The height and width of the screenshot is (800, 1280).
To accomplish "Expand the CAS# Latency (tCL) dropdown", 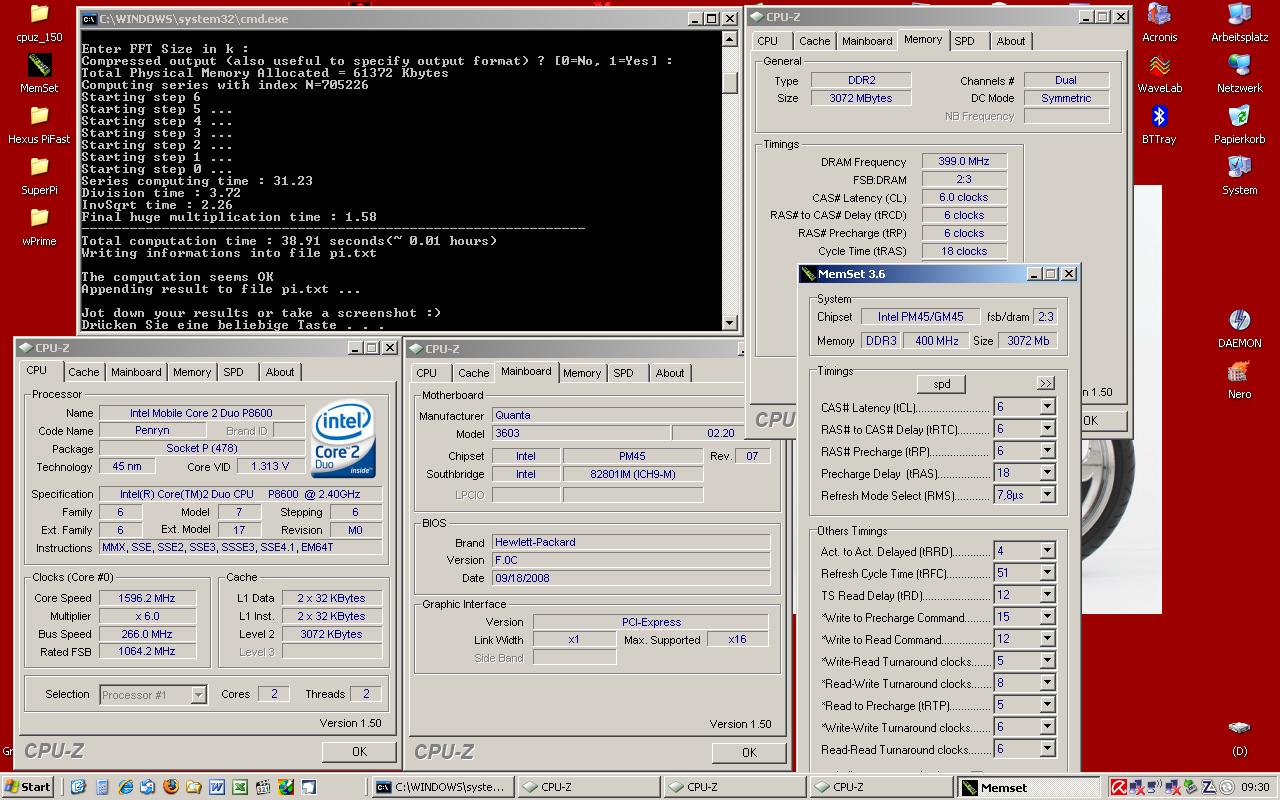I will pos(1047,407).
